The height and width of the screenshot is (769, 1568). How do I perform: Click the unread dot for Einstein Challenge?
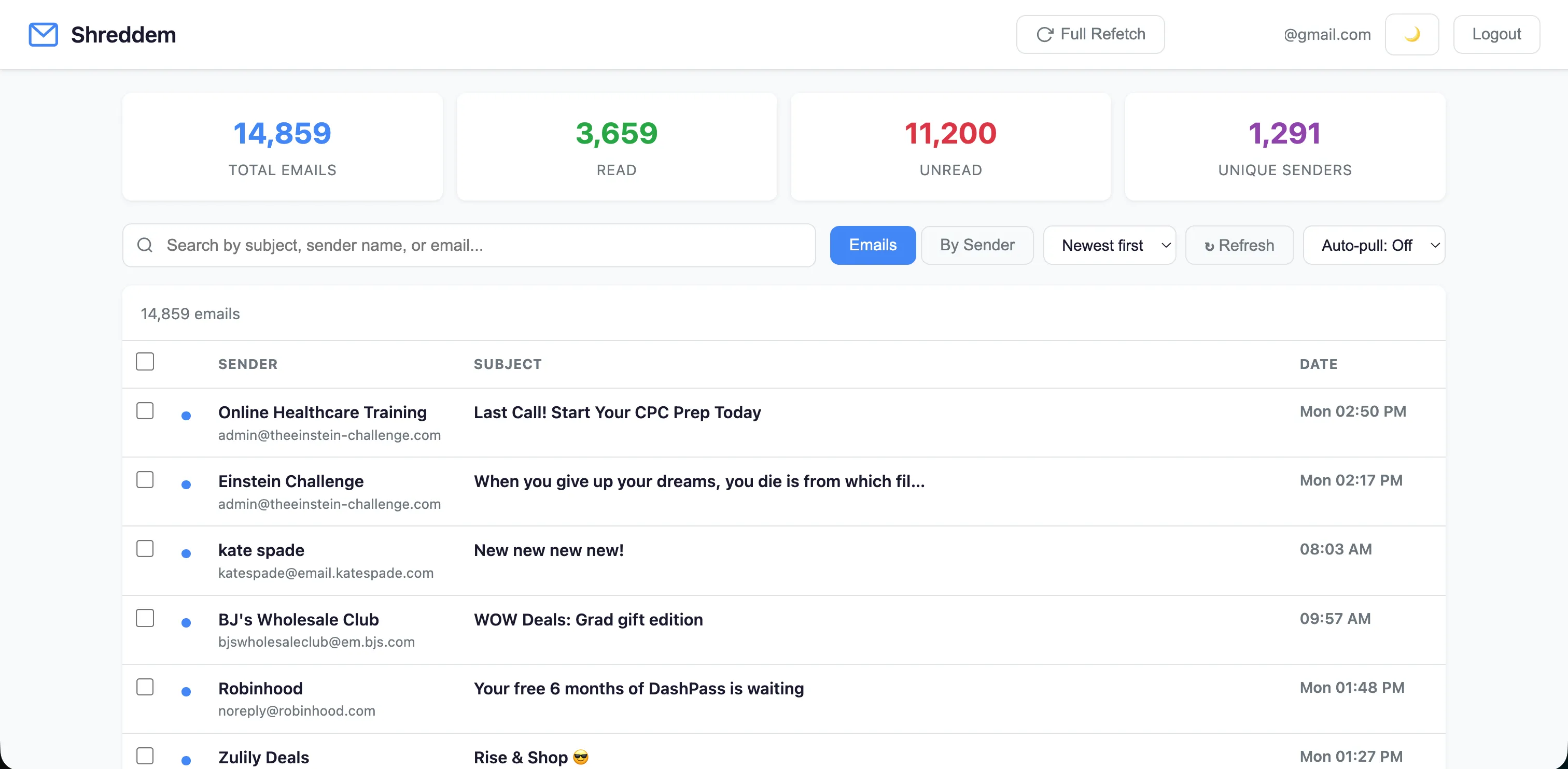(x=186, y=485)
